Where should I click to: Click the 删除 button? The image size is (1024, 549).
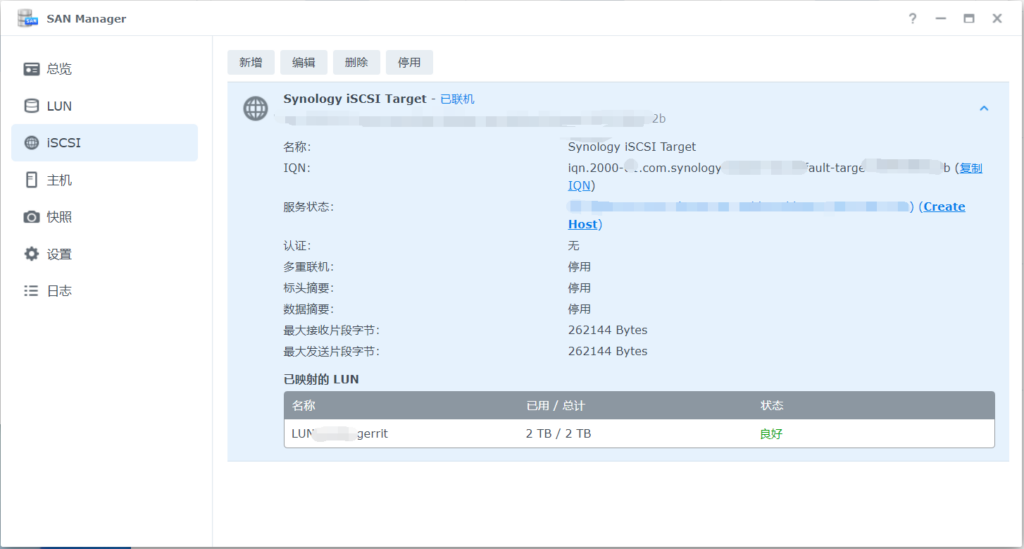click(357, 62)
